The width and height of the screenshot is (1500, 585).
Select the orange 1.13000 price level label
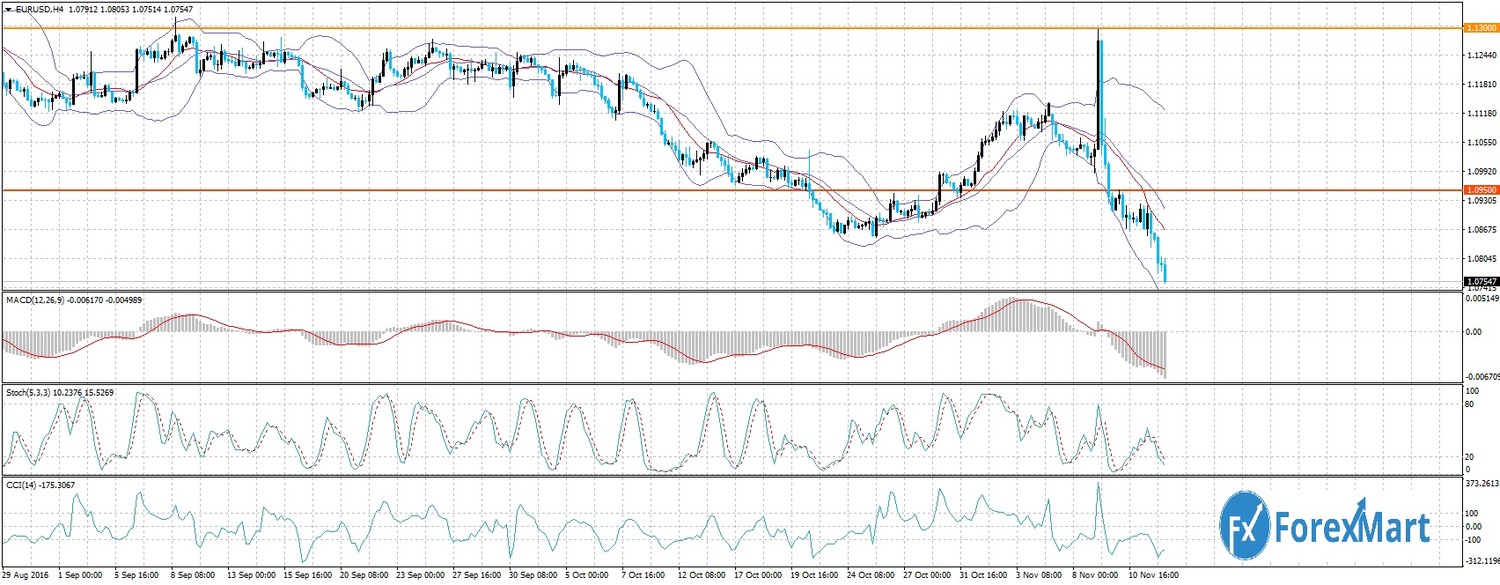coord(1479,28)
